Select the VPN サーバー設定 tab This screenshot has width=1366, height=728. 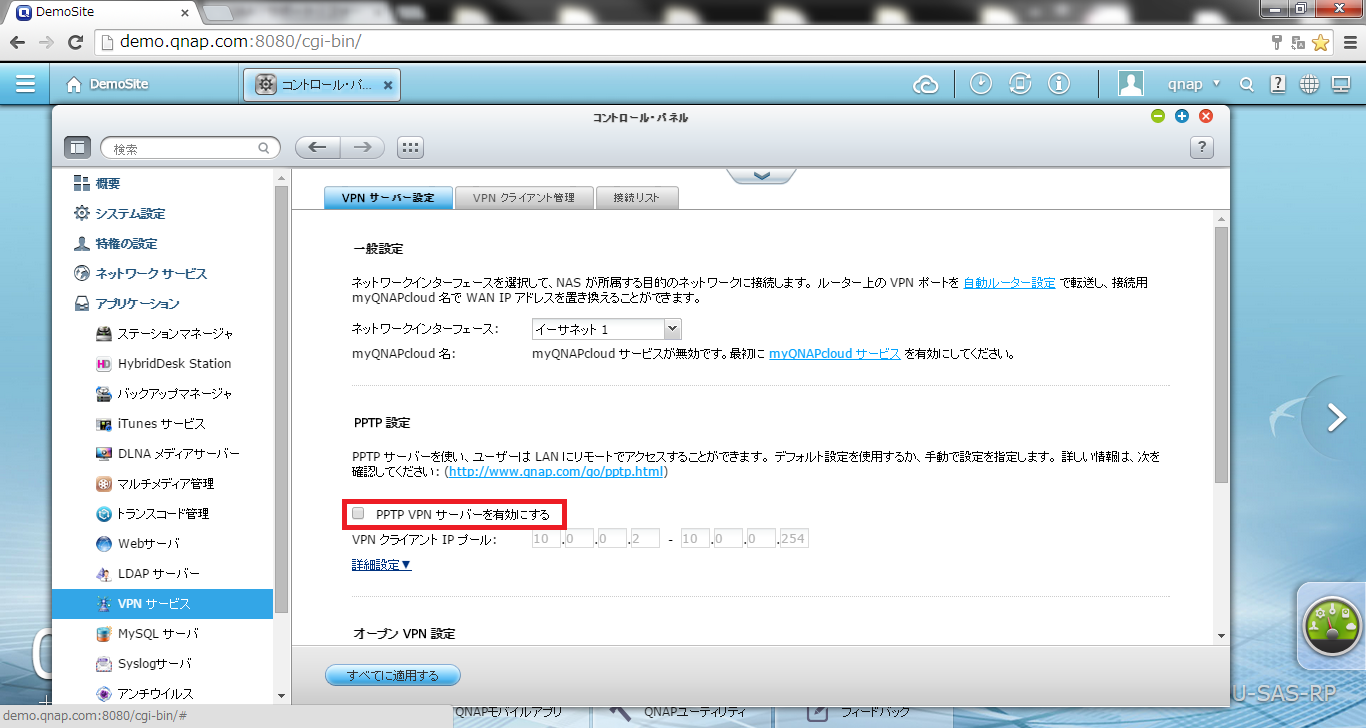pyautogui.click(x=388, y=198)
